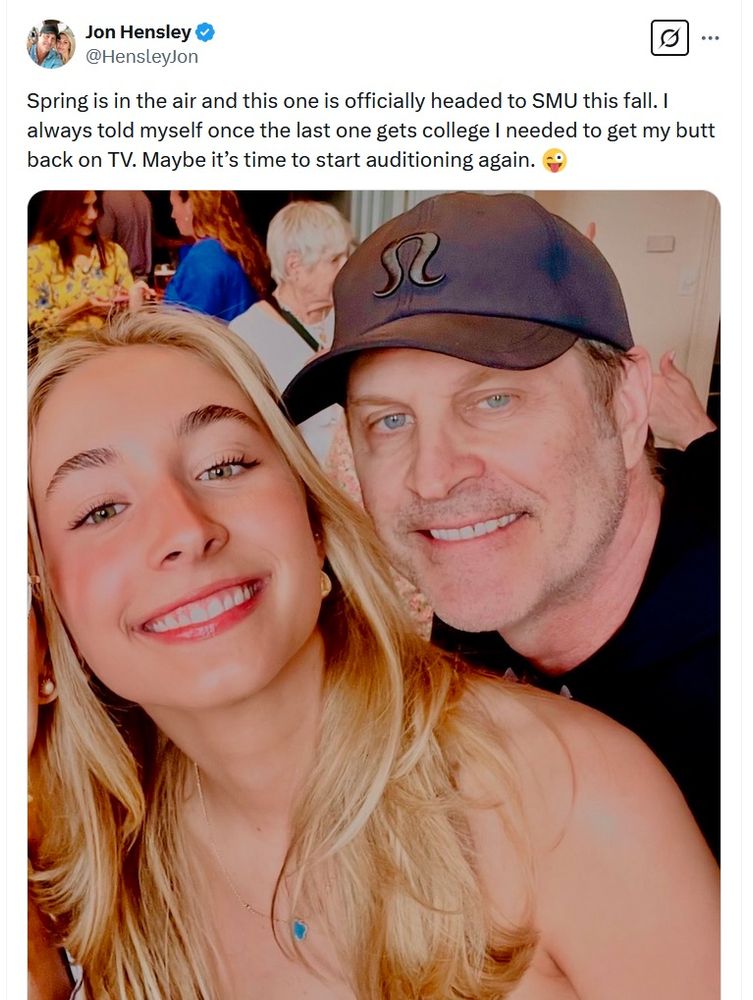Viewport: 753px width, 1000px height.
Task: Open the attached selfie photo
Action: click(x=374, y=595)
